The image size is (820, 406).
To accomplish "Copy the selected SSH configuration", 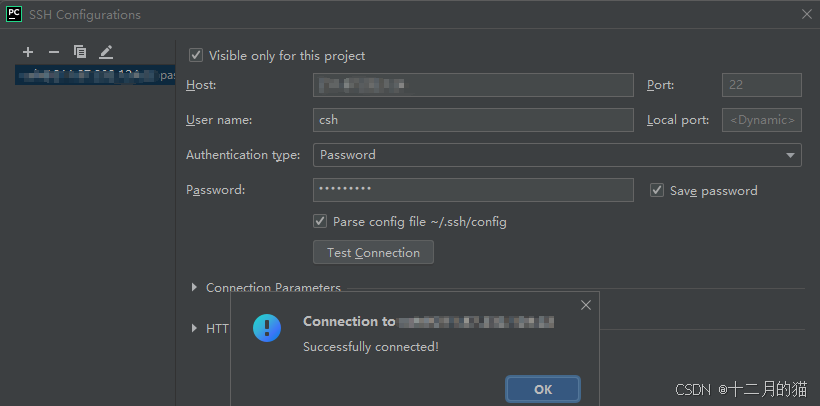I will pos(79,51).
